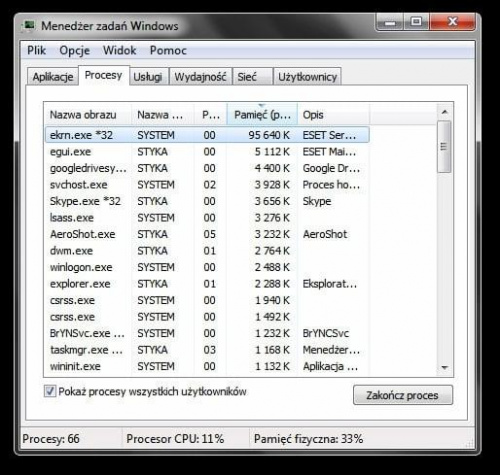Click the scrollbar up arrow
The image size is (500, 475).
click(x=444, y=112)
